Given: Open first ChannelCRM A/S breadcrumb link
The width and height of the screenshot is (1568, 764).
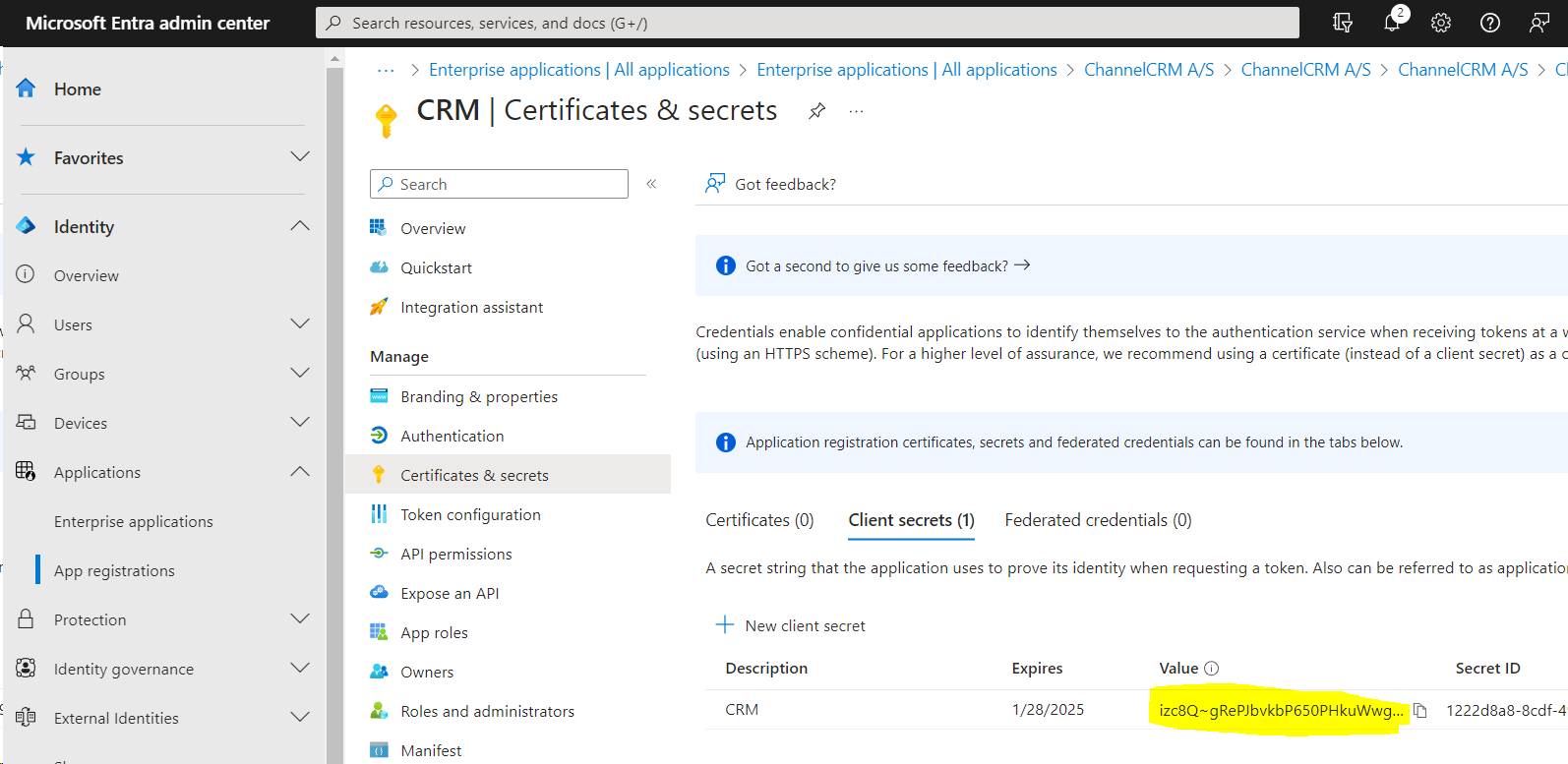Looking at the screenshot, I should tap(1149, 70).
